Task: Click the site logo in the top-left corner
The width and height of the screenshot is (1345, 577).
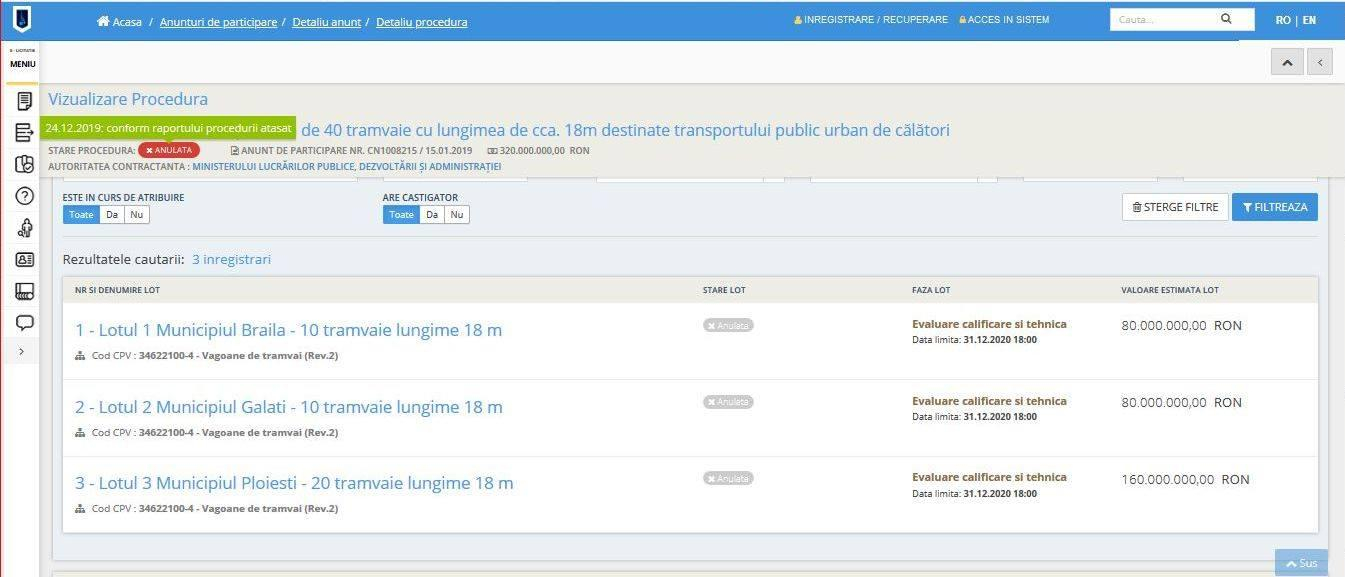Action: click(21, 19)
